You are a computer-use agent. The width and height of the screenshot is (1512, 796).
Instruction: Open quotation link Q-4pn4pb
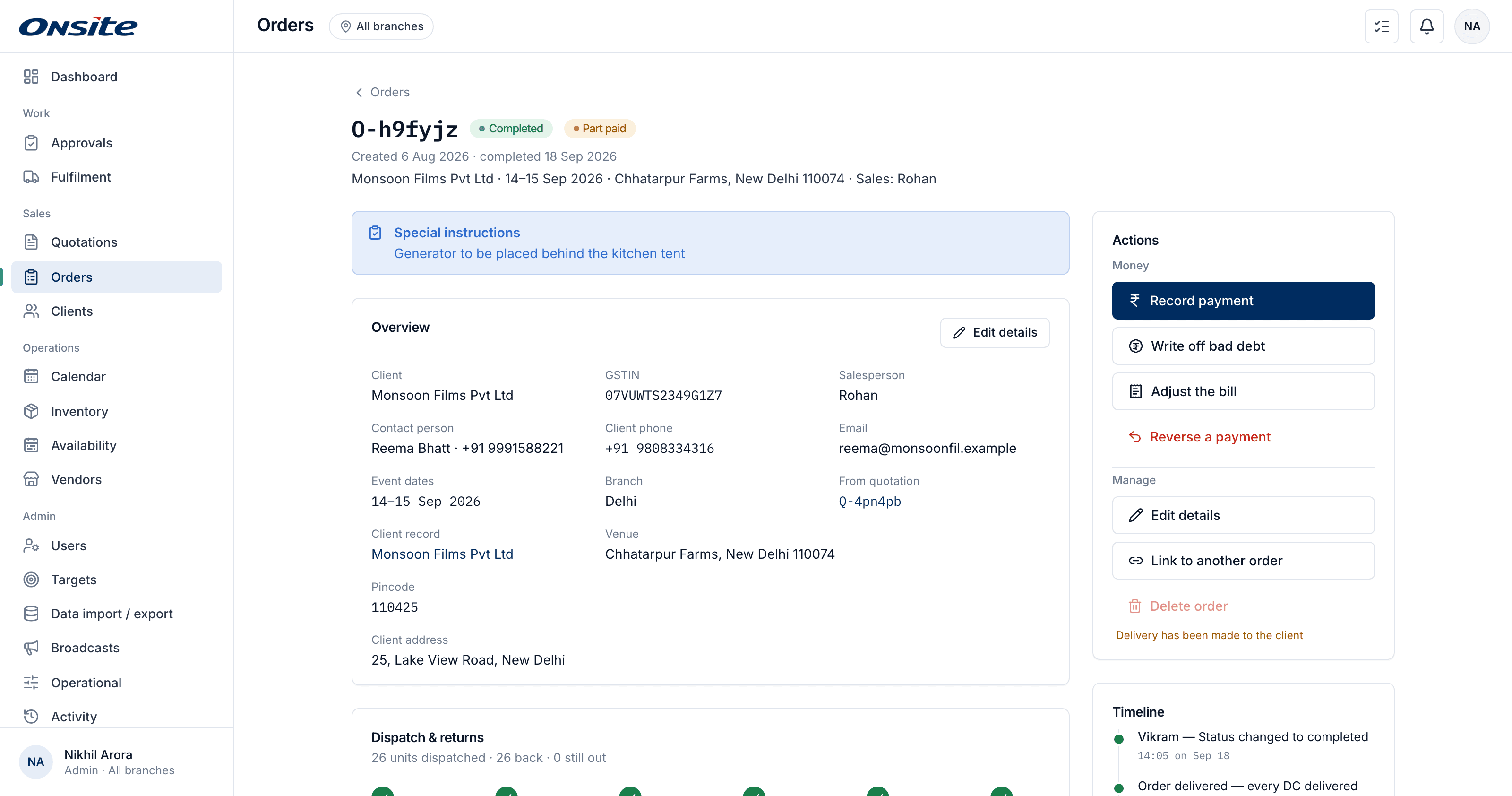tap(869, 502)
